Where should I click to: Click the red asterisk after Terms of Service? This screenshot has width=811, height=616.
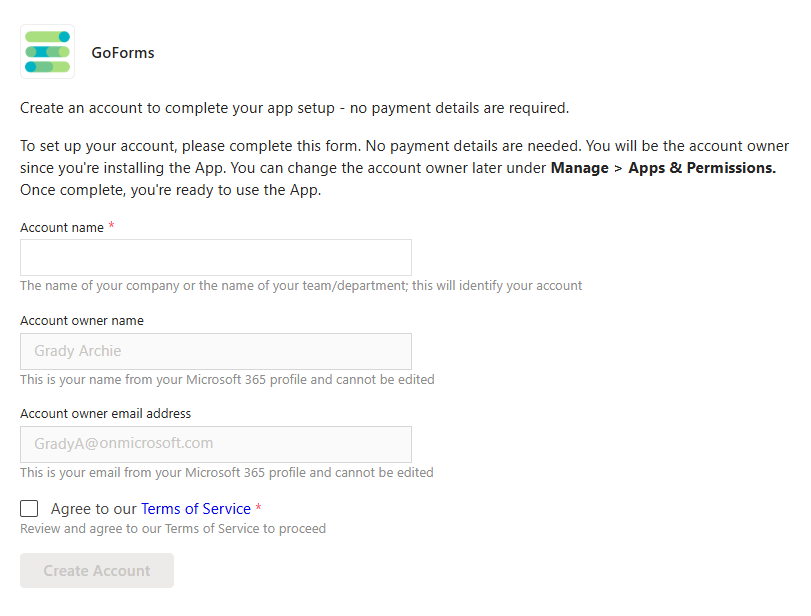coord(259,509)
